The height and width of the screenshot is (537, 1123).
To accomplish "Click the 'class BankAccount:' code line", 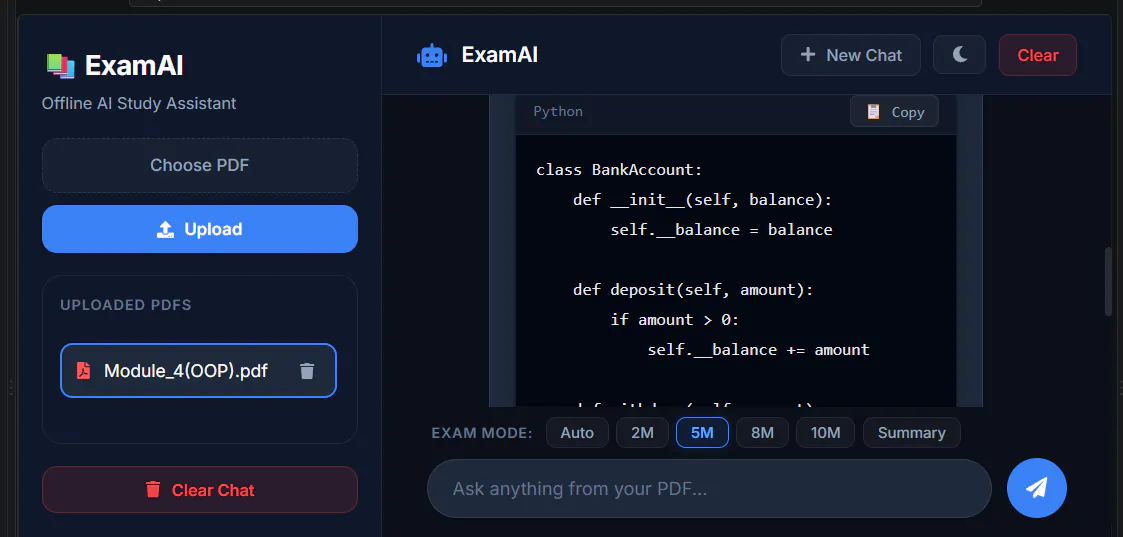I will [x=620, y=170].
